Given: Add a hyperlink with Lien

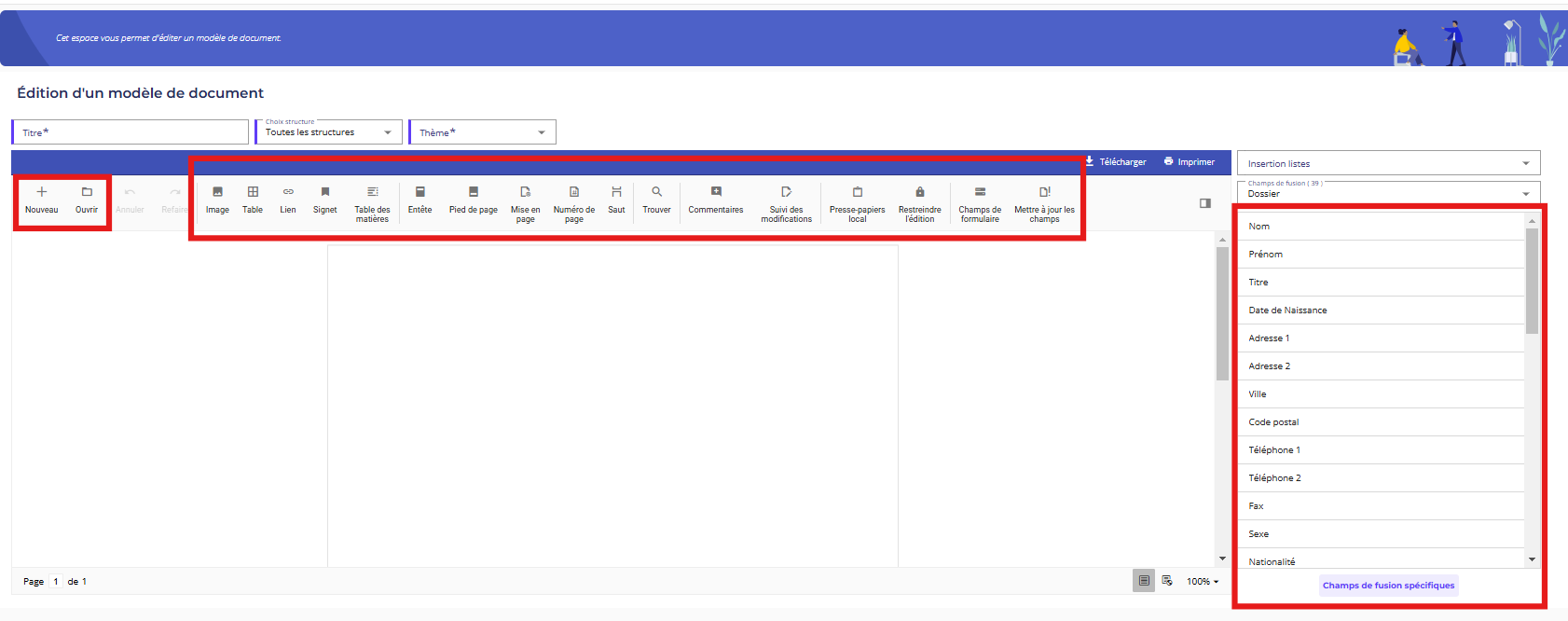Looking at the screenshot, I should [x=288, y=193].
